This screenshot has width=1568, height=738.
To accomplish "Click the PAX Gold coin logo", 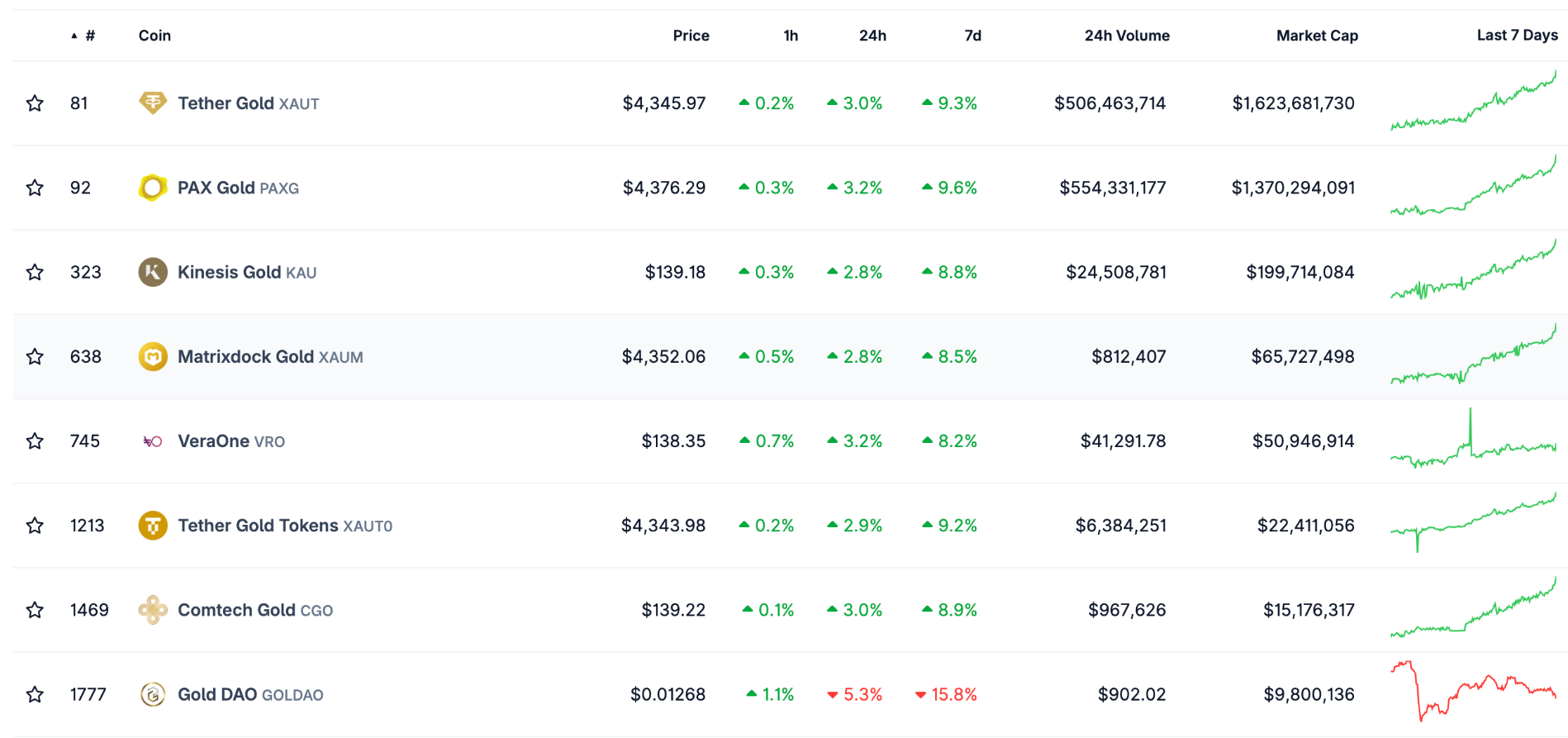I will 152,188.
